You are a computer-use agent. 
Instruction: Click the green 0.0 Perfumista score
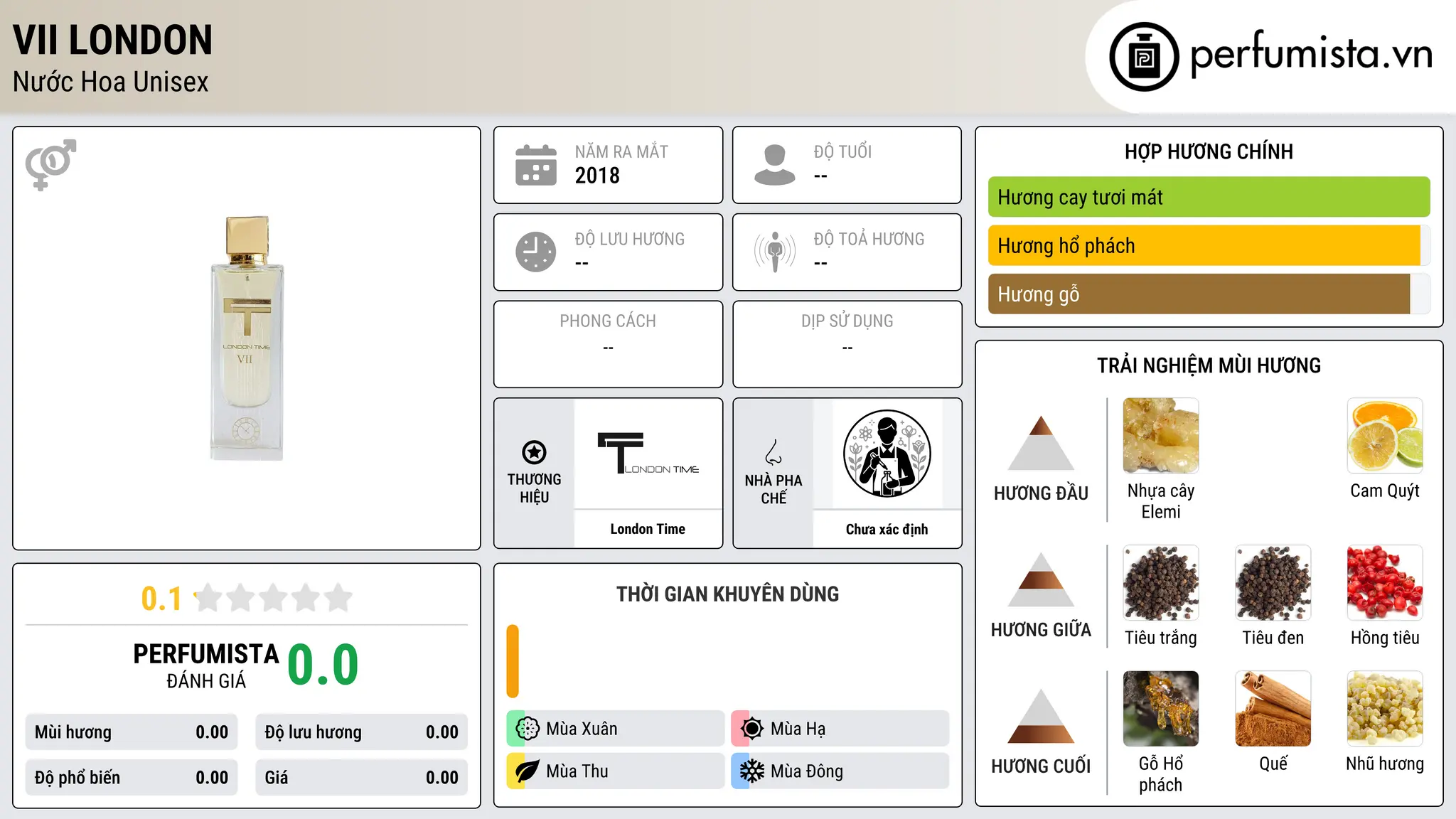[x=323, y=665]
